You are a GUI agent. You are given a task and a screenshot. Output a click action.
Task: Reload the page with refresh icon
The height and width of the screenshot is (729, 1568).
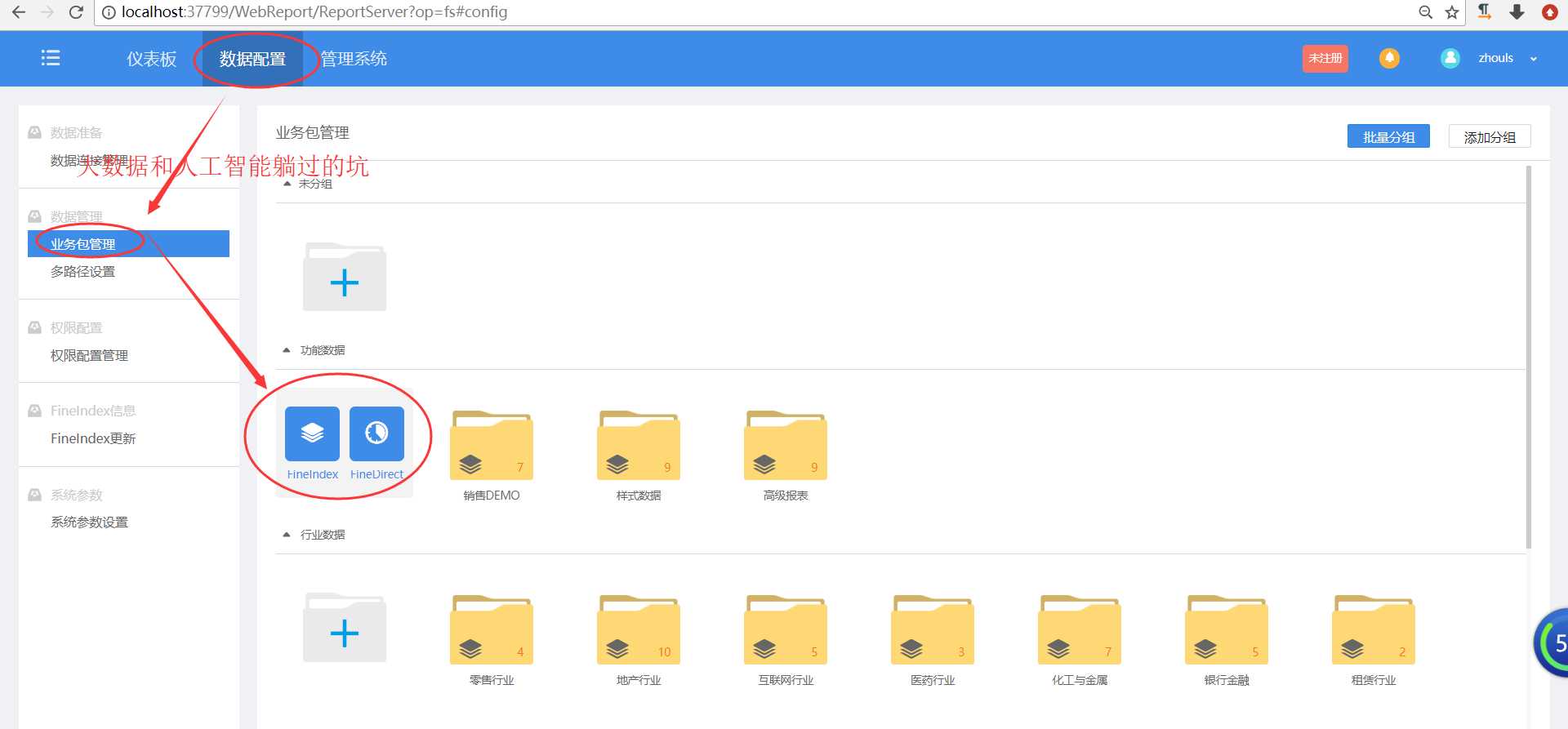(76, 12)
